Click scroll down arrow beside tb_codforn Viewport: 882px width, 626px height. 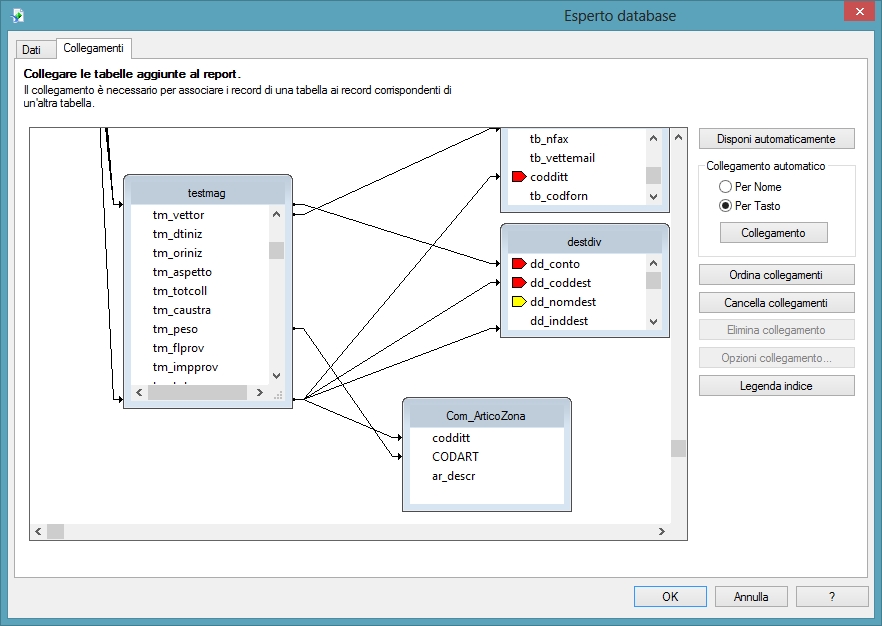[x=653, y=197]
